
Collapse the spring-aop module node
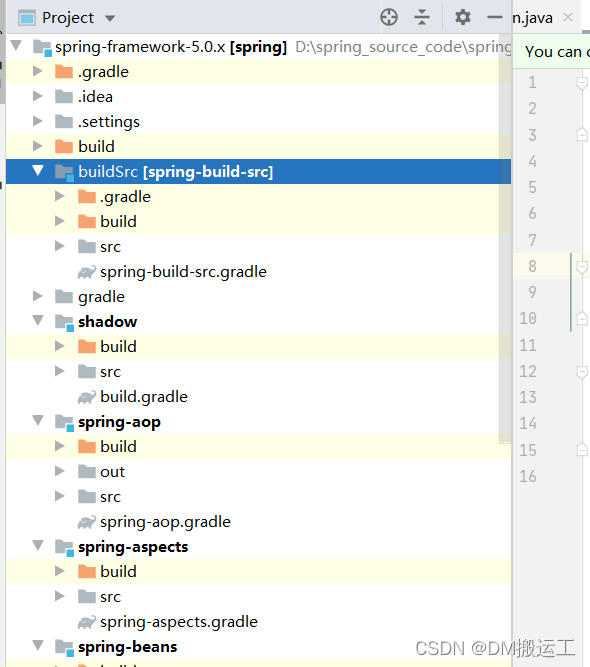(38, 420)
